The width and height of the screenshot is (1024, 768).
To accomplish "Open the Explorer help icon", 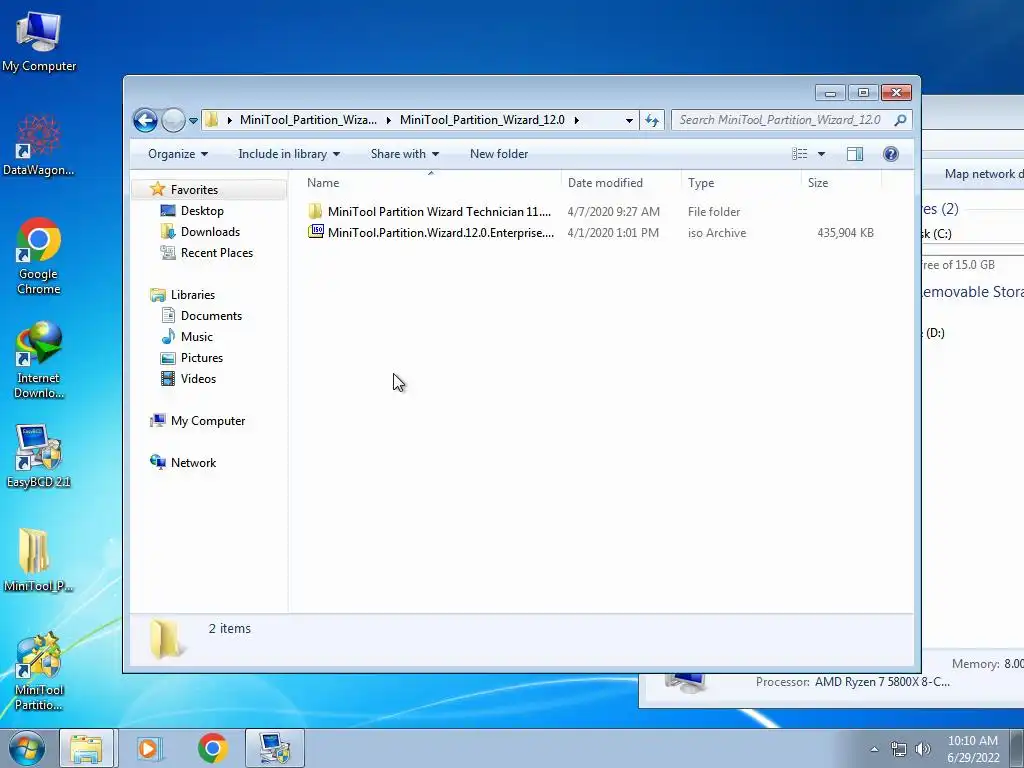I will click(x=891, y=154).
